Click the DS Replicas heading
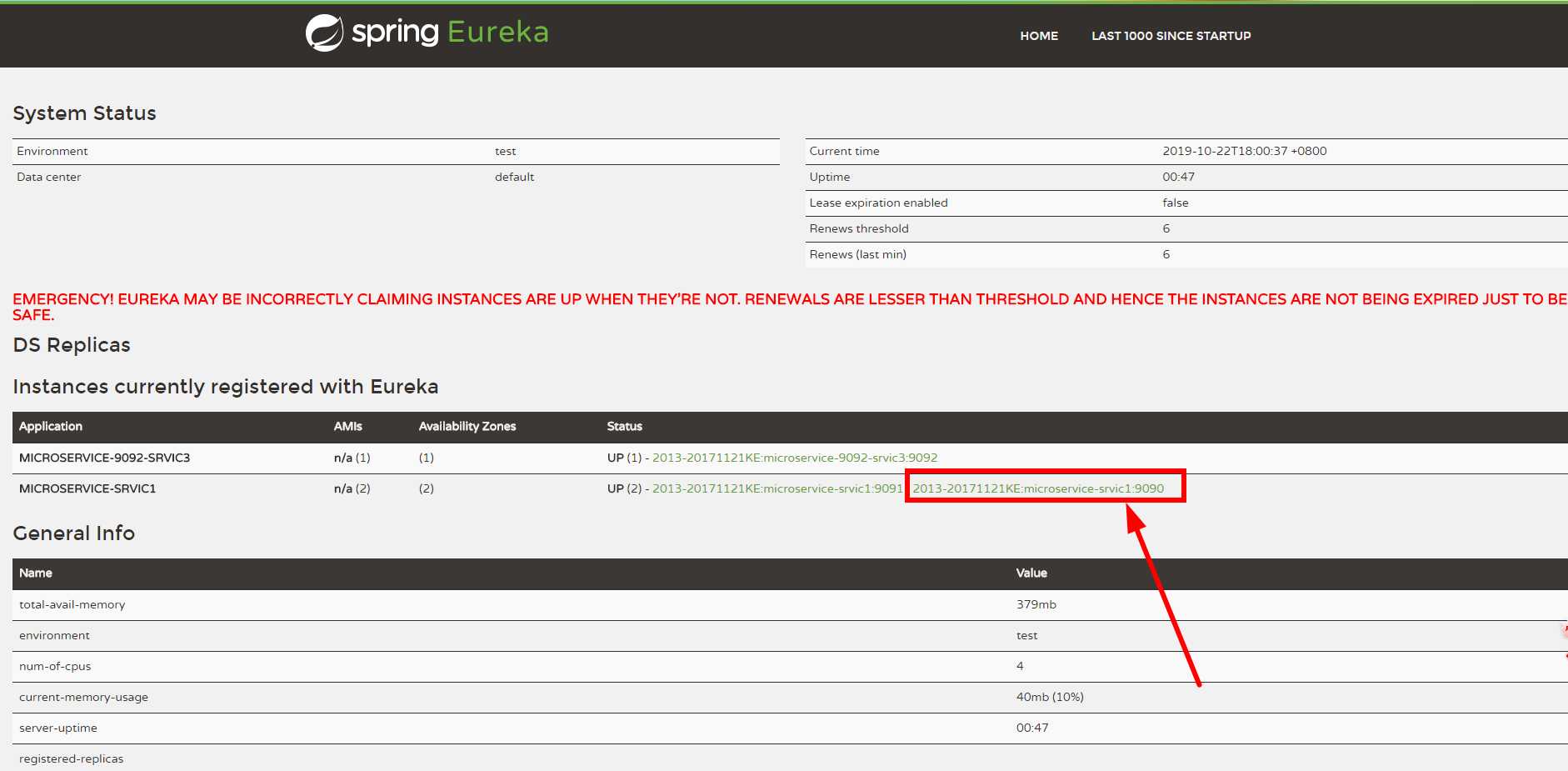 click(x=72, y=345)
